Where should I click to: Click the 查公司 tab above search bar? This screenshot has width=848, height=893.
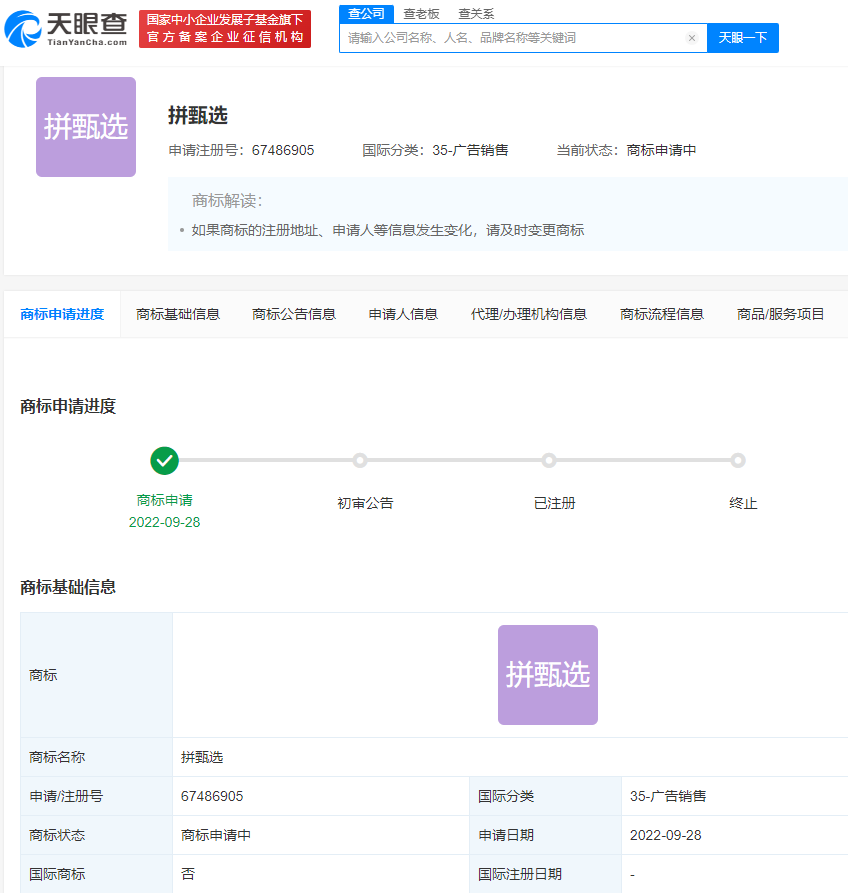point(364,13)
